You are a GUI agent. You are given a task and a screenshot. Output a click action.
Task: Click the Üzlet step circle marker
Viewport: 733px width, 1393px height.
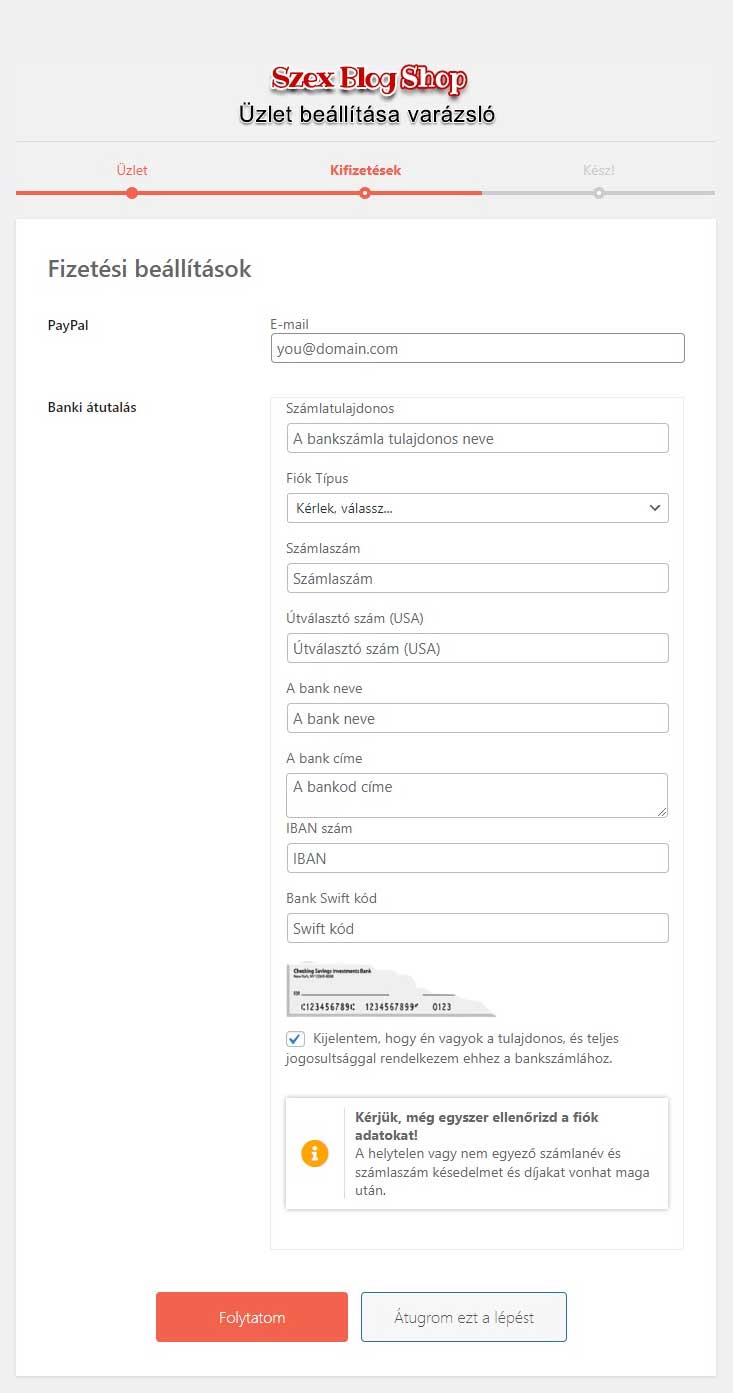click(x=132, y=193)
